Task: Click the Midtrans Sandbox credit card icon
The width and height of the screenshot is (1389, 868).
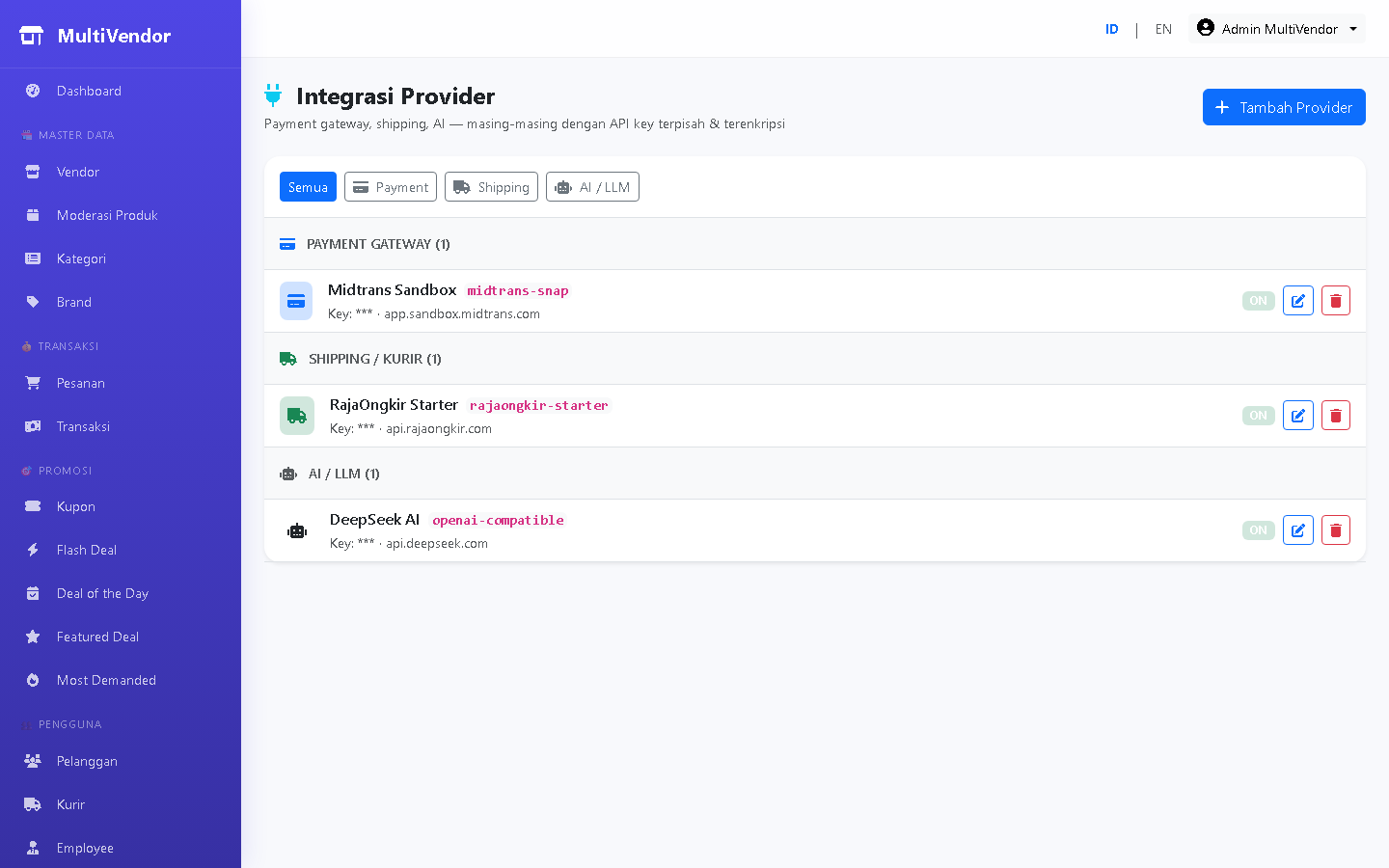Action: coord(296,301)
